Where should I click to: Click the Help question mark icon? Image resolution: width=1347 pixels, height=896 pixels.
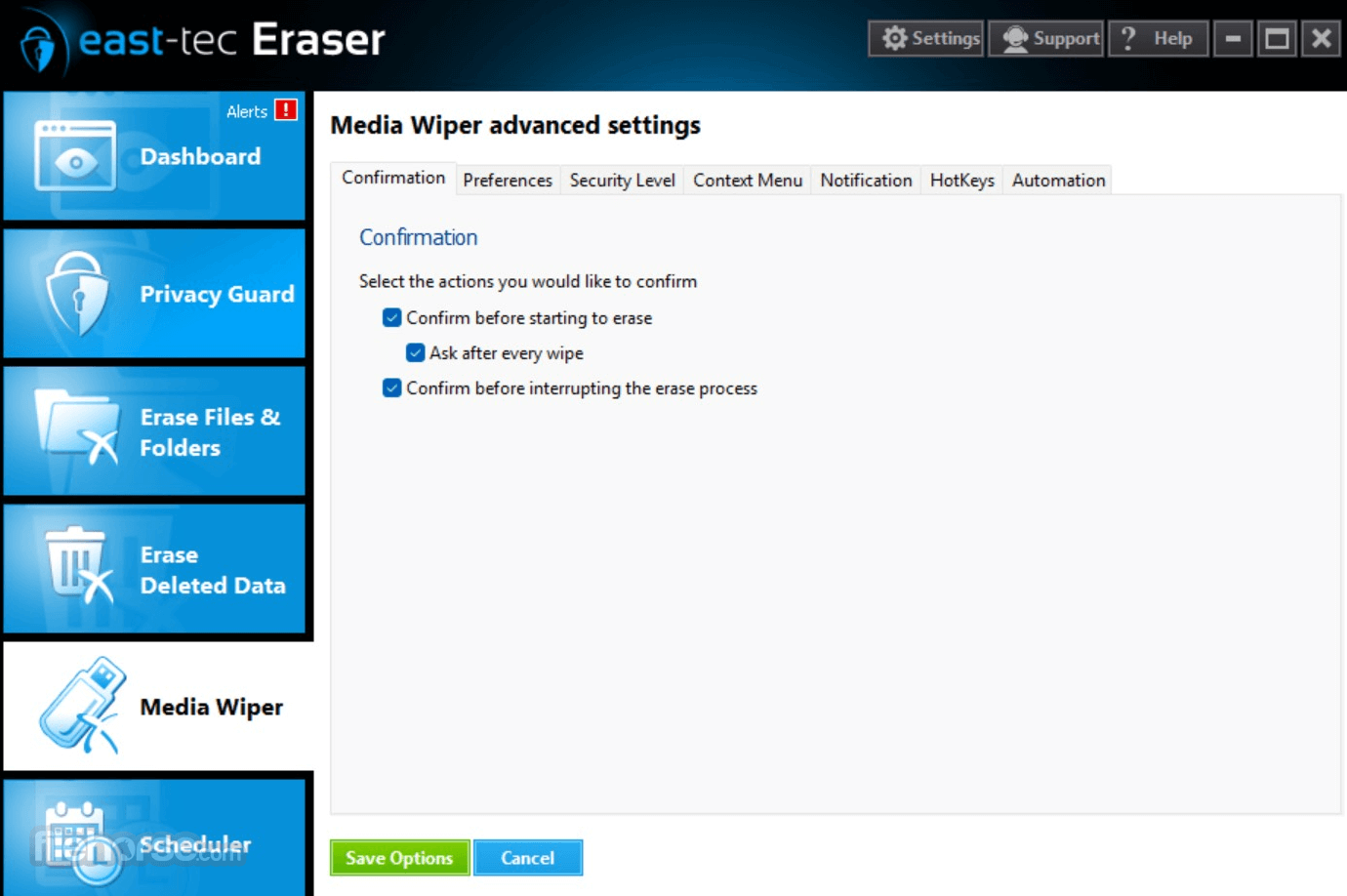(x=1128, y=38)
